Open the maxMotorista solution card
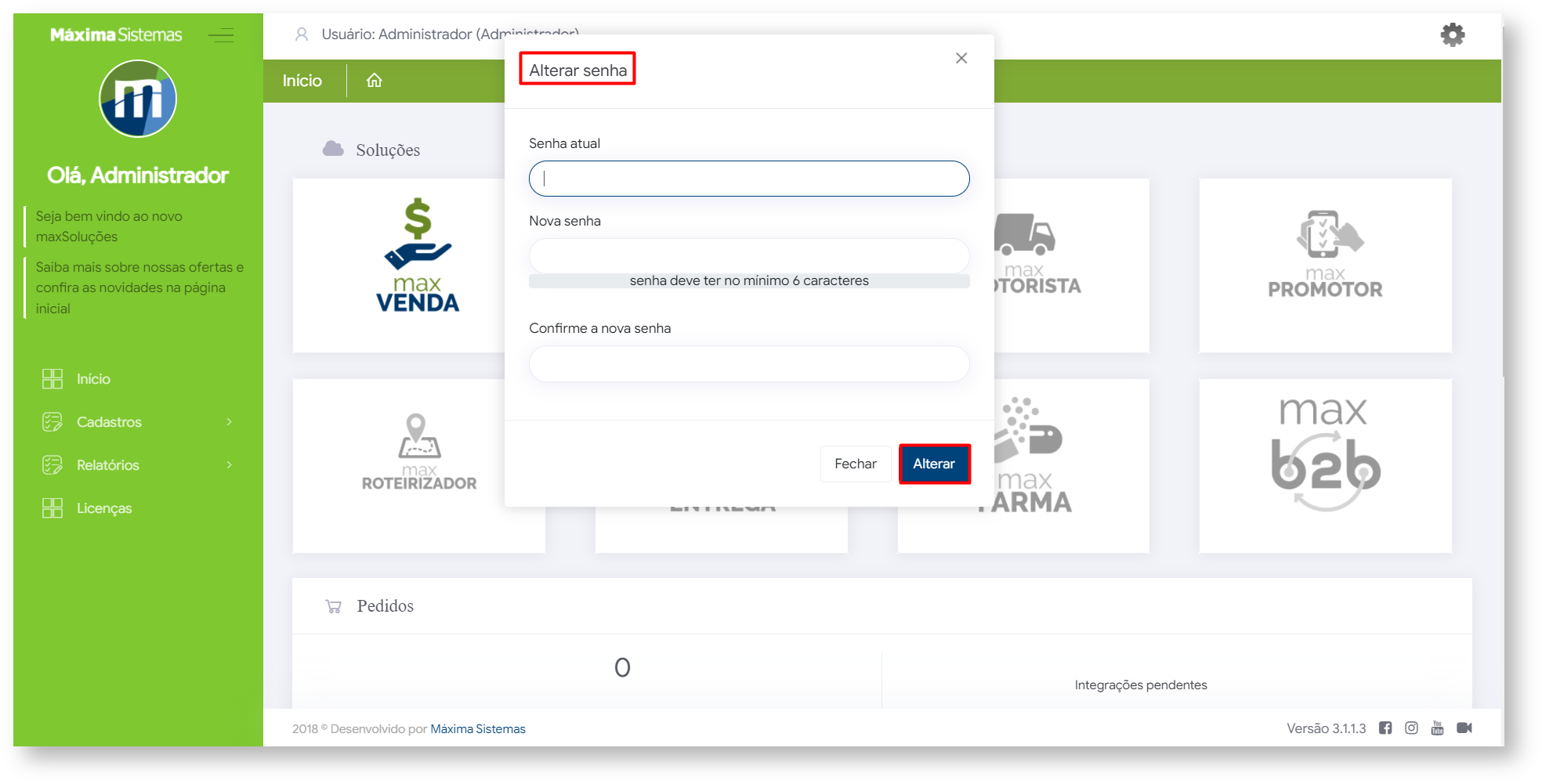Viewport: 1542px width, 784px height. coord(1071,266)
